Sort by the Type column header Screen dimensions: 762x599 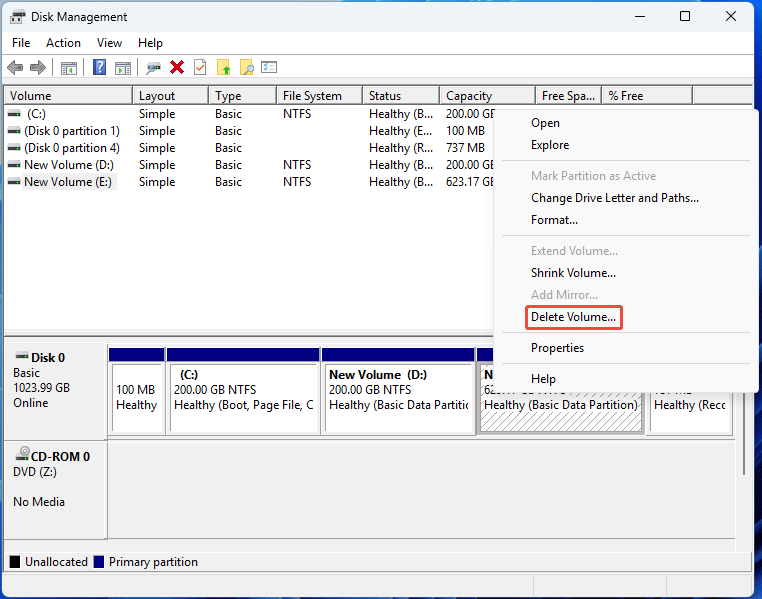click(242, 96)
